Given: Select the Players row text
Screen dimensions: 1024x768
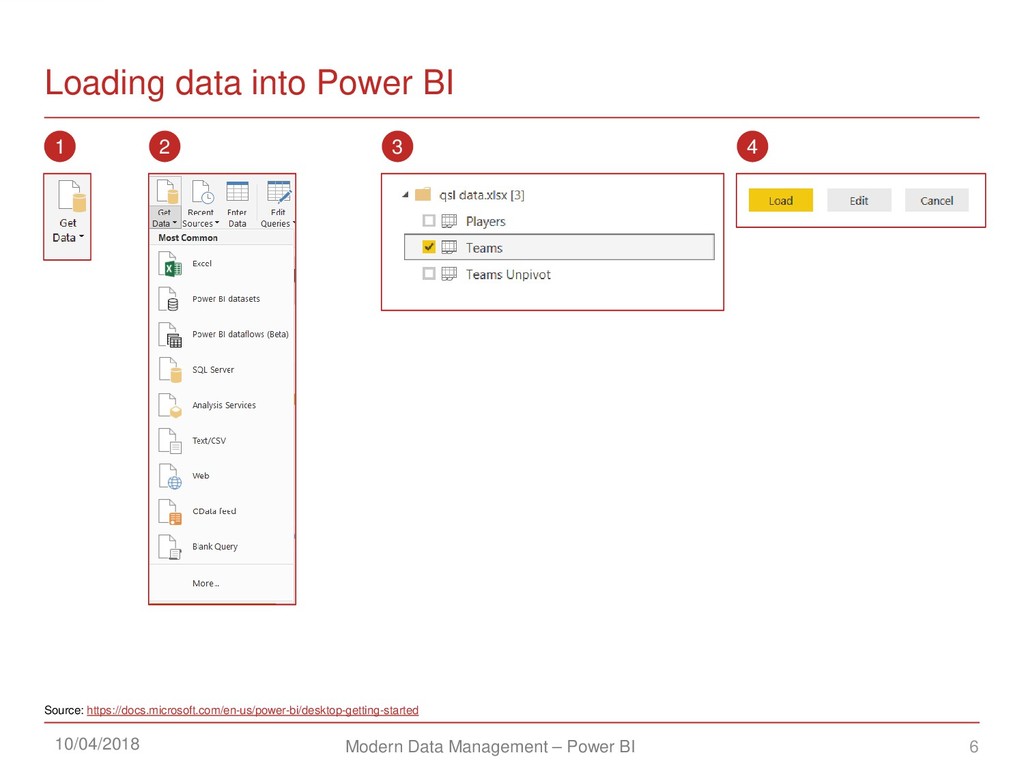Looking at the screenshot, I should click(x=485, y=221).
